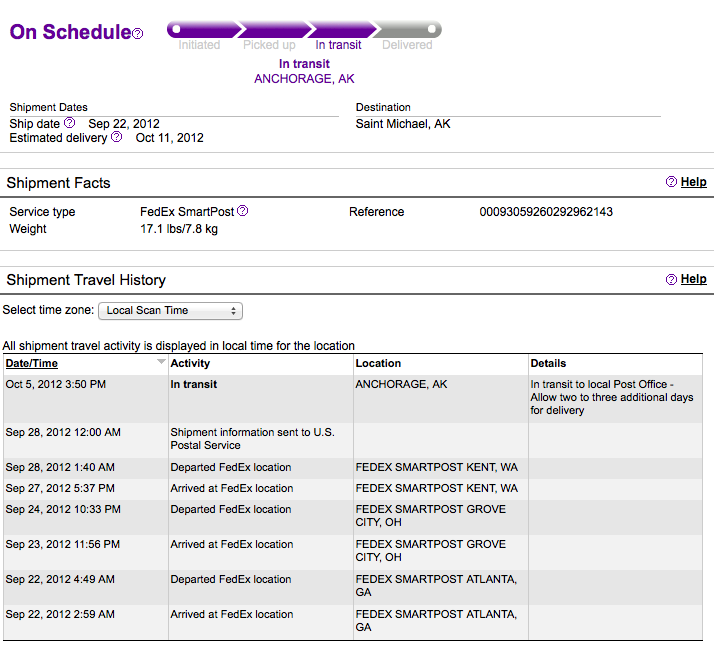Viewport: 714px width, 650px height.
Task: Open the Local Scan Time zone dropdown
Action: point(170,311)
